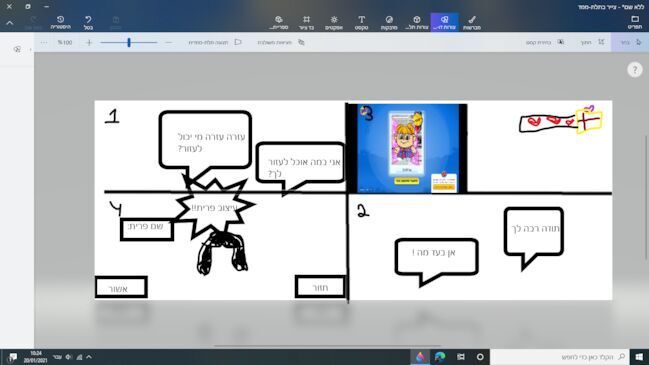The image size is (649, 365).
Task: Click the Windows search box in taskbar
Action: (559, 357)
